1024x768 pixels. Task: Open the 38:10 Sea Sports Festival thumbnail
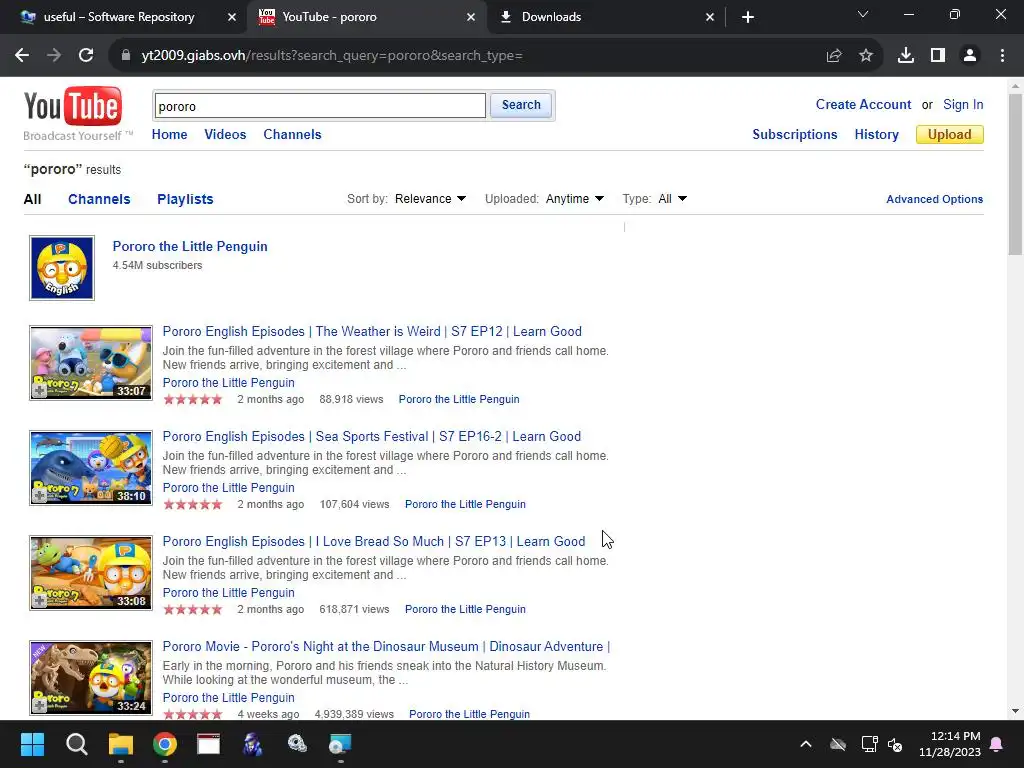[x=91, y=468]
